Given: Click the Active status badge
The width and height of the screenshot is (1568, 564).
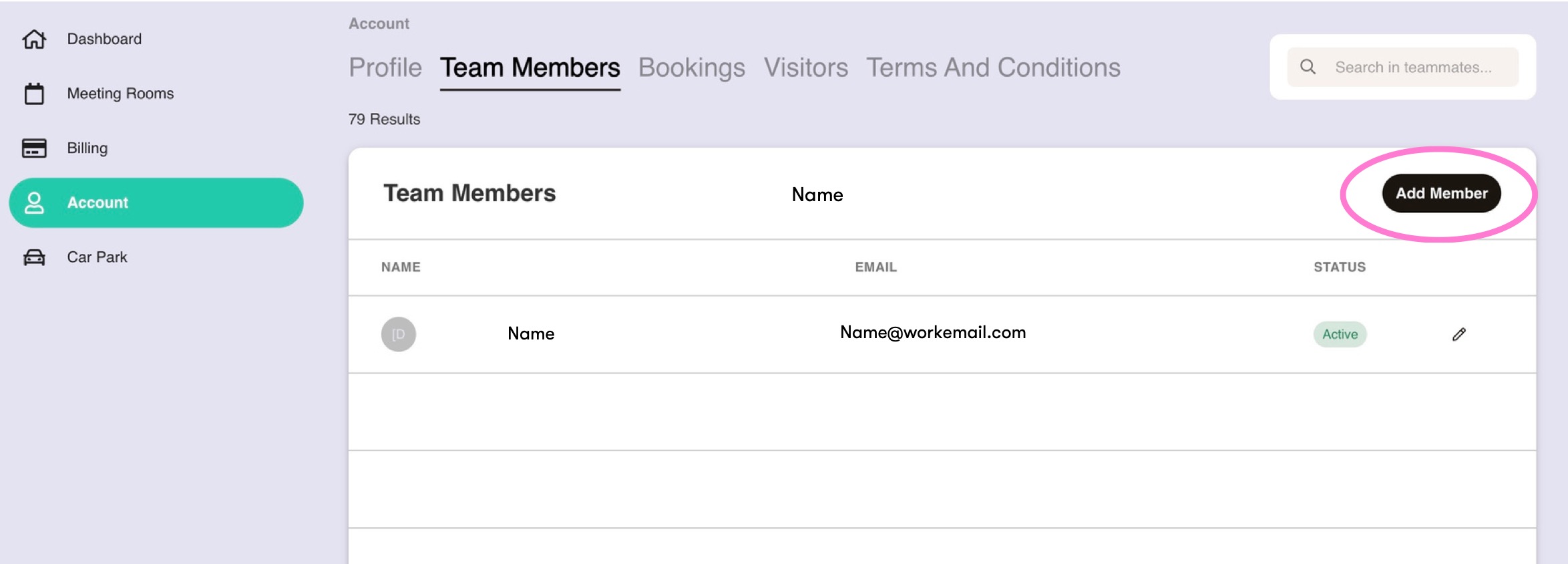Looking at the screenshot, I should 1340,334.
